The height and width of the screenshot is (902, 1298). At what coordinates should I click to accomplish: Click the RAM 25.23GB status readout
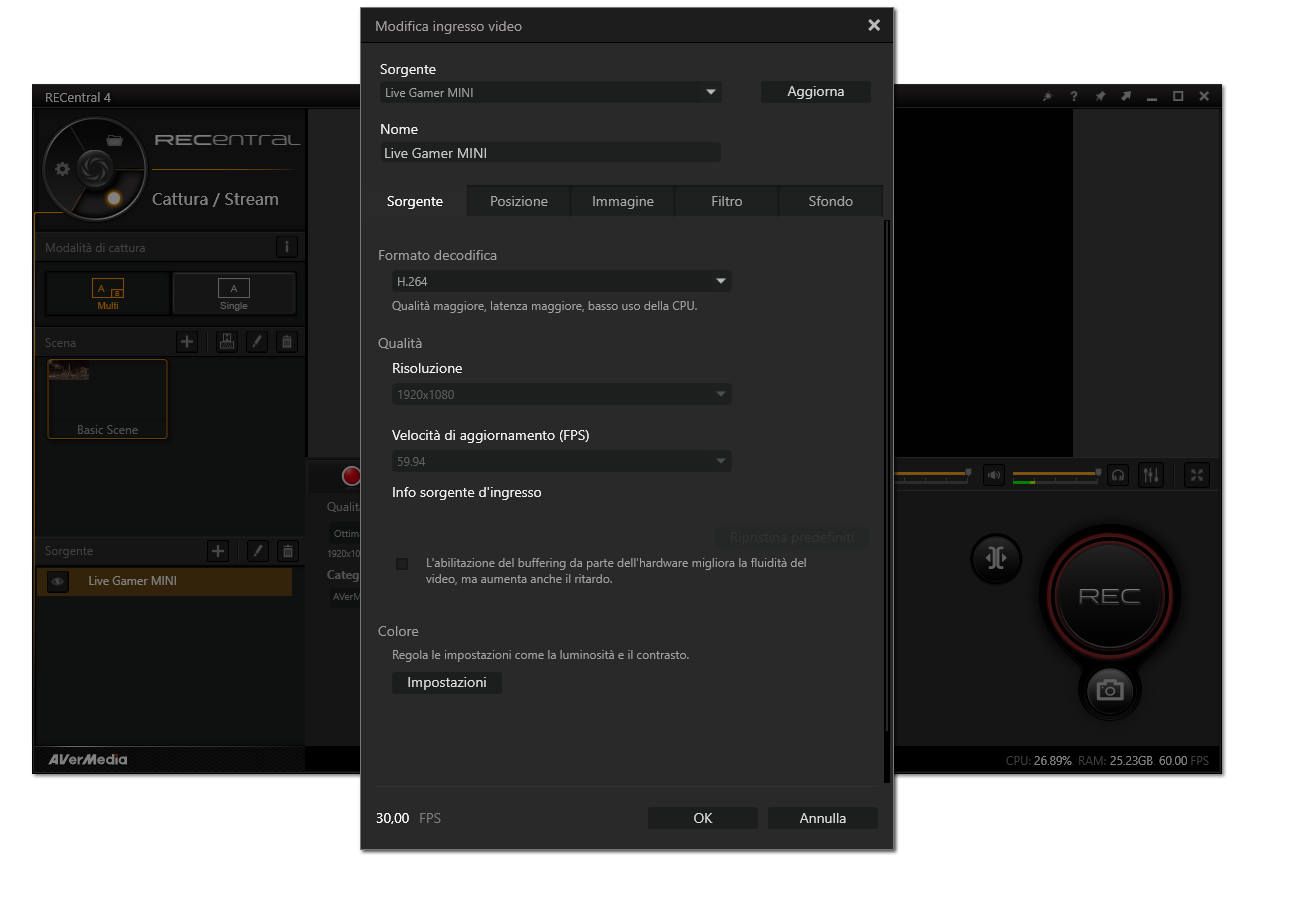coord(1115,761)
